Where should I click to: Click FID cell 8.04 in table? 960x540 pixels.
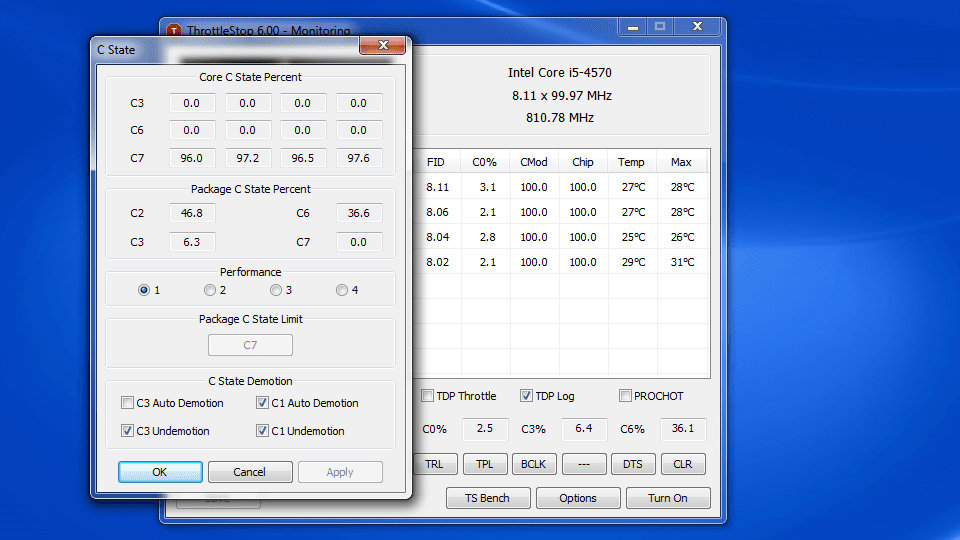point(437,237)
